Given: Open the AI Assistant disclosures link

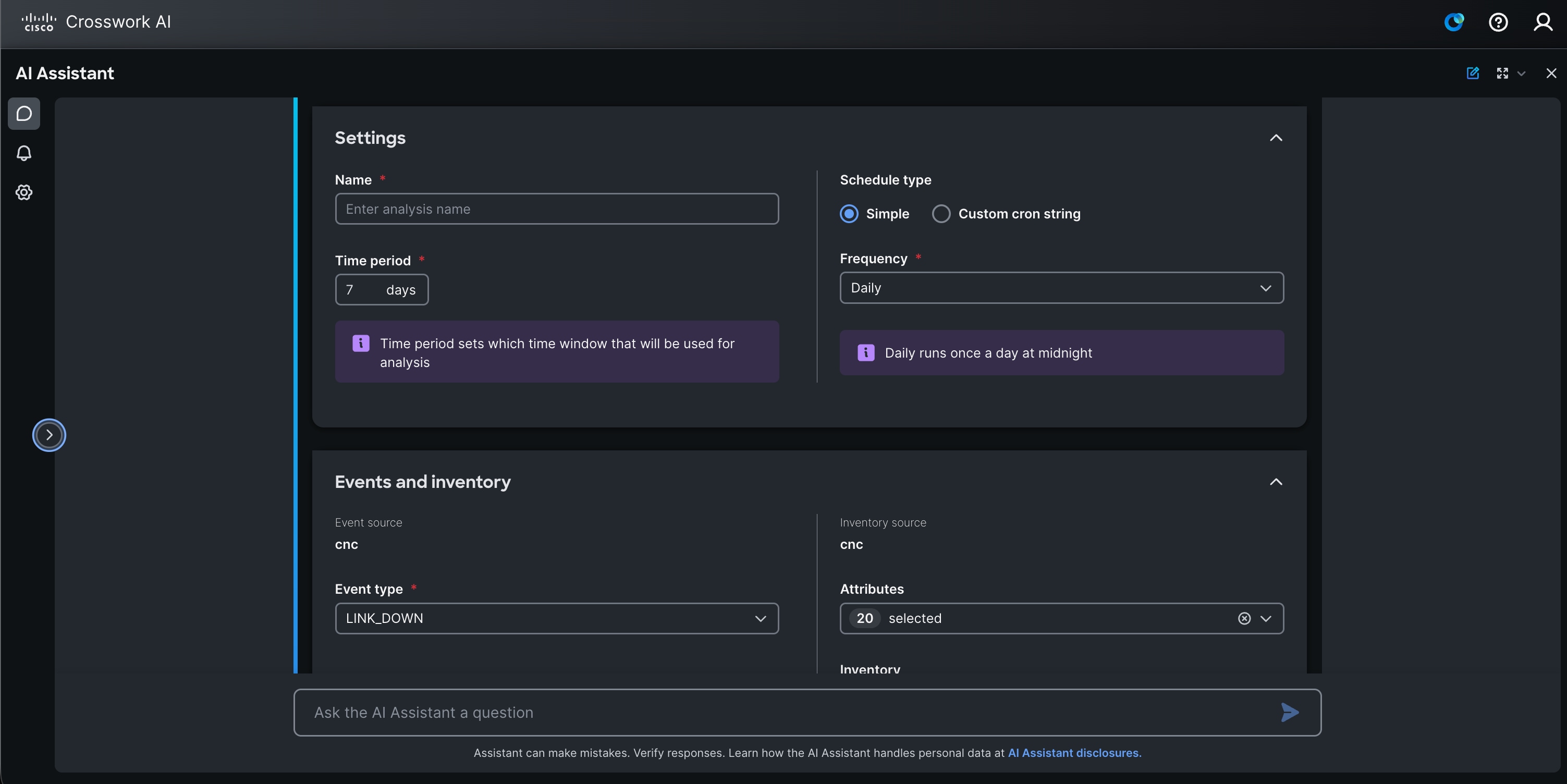Looking at the screenshot, I should pos(1074,753).
